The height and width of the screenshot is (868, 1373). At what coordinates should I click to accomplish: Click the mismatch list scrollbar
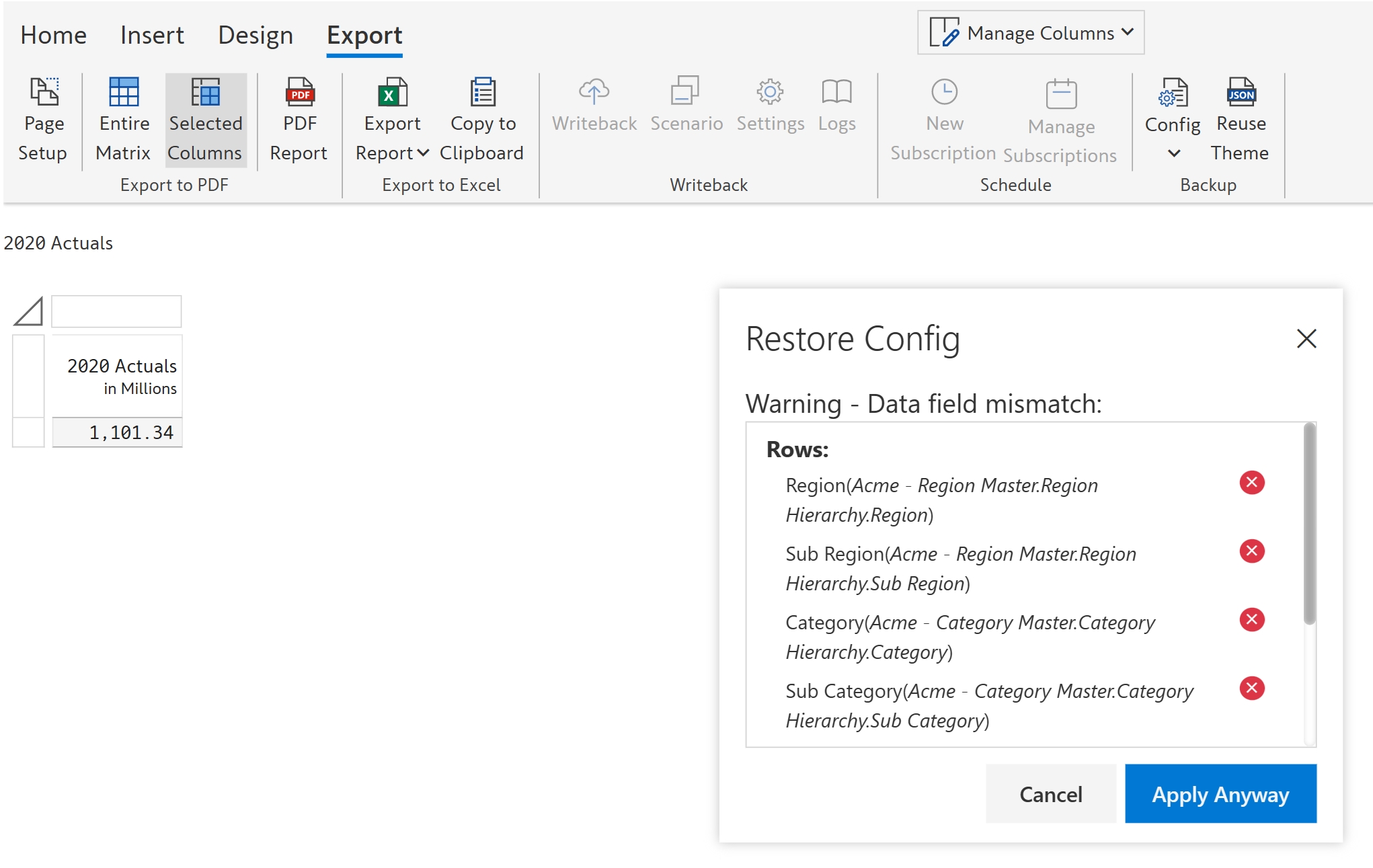(x=1309, y=524)
